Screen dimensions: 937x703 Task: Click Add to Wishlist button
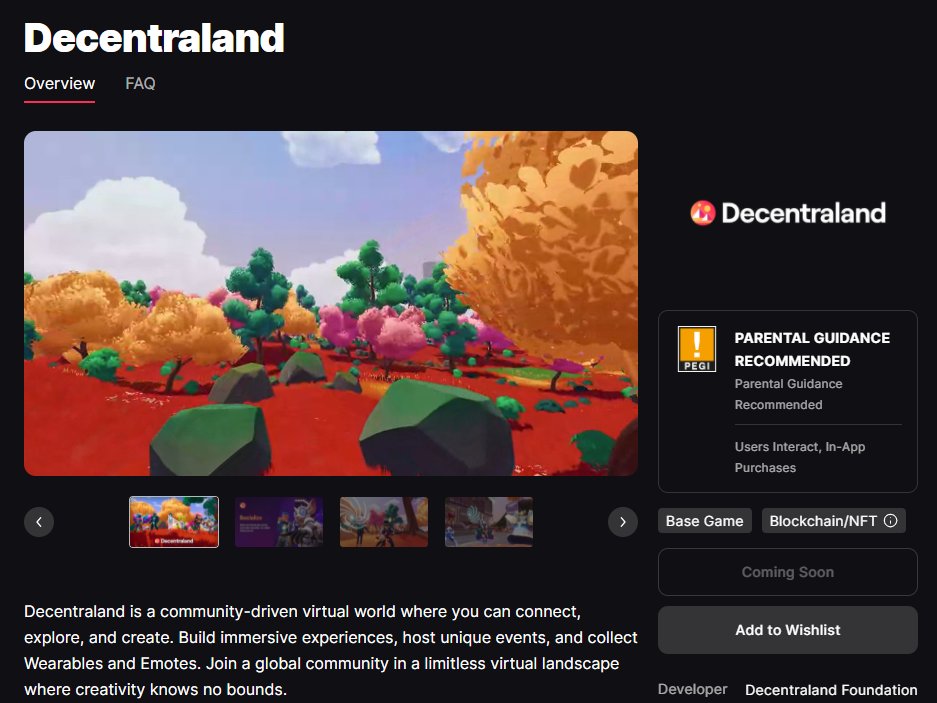point(788,630)
